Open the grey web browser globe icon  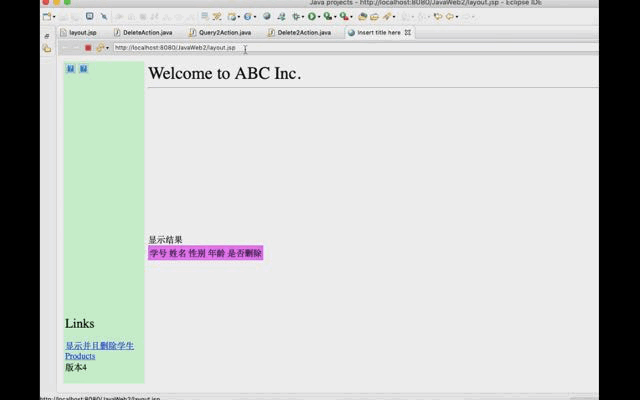coord(267,16)
